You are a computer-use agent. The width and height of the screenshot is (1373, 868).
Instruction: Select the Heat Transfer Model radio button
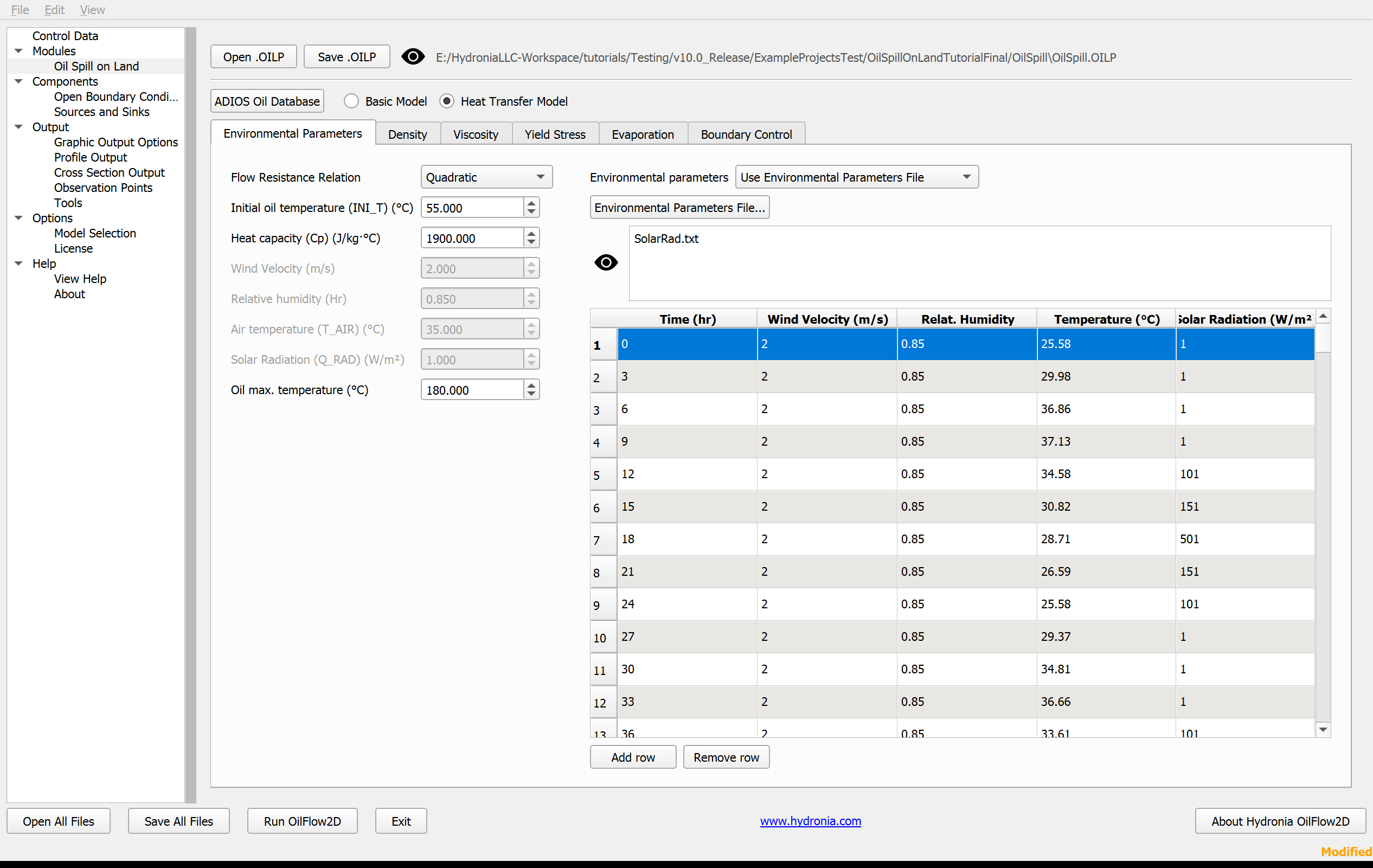pyautogui.click(x=446, y=101)
